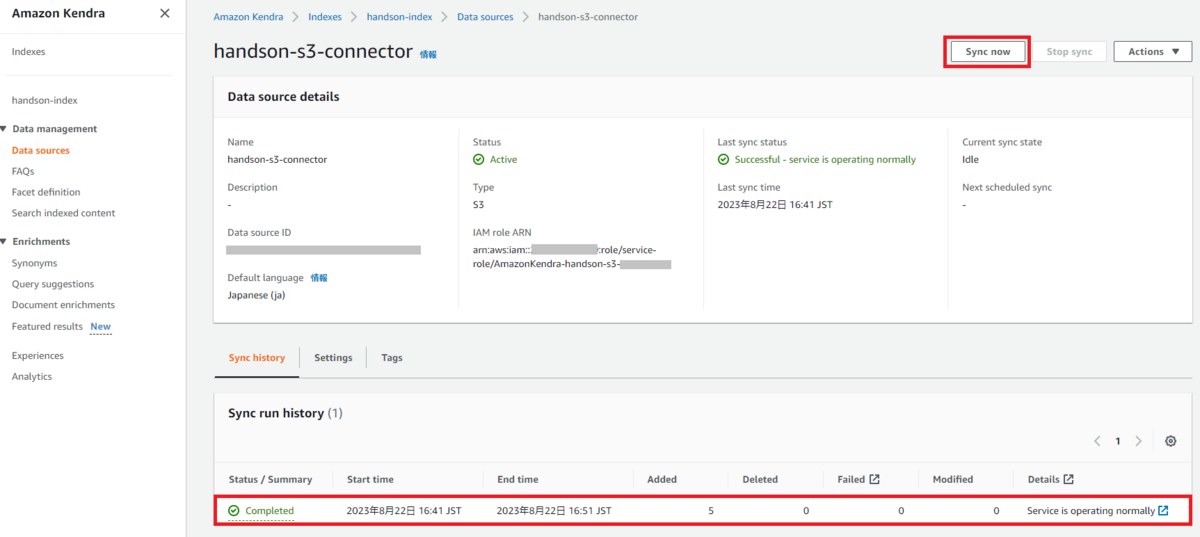This screenshot has width=1200, height=537.
Task: Click the End time column header
Action: [517, 480]
